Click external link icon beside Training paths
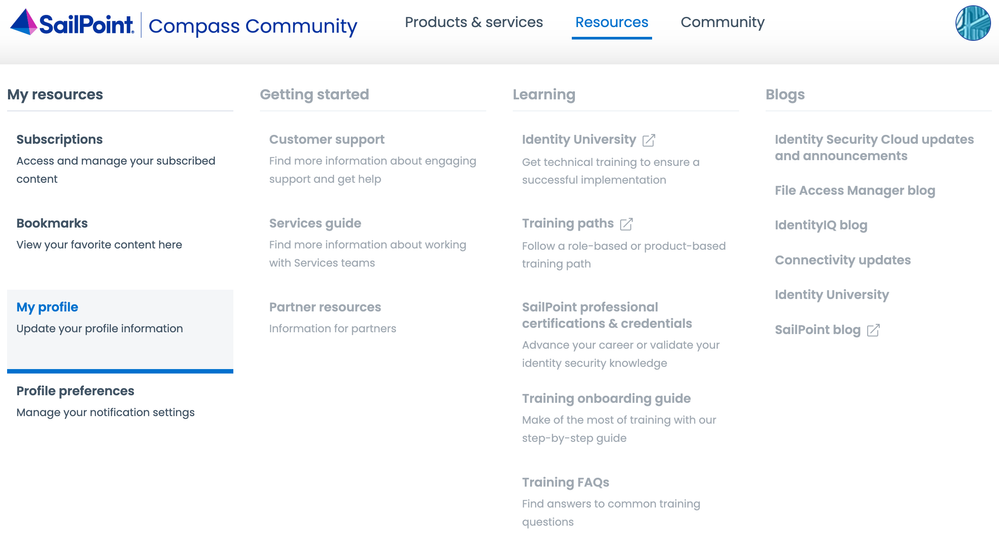Screen dimensions: 999x535 coord(626,224)
